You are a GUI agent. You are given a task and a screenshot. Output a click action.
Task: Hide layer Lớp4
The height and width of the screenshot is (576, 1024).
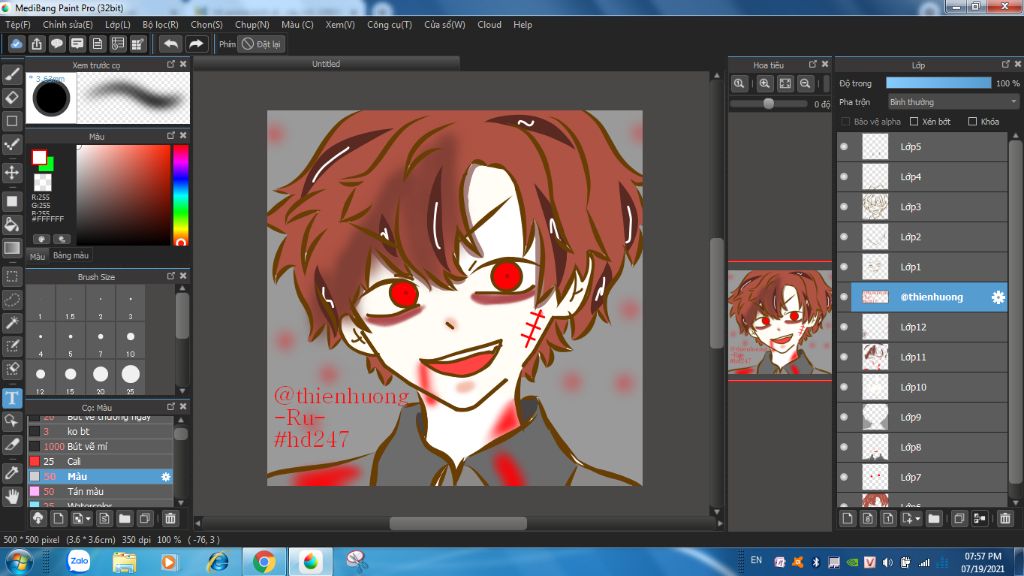pos(844,177)
